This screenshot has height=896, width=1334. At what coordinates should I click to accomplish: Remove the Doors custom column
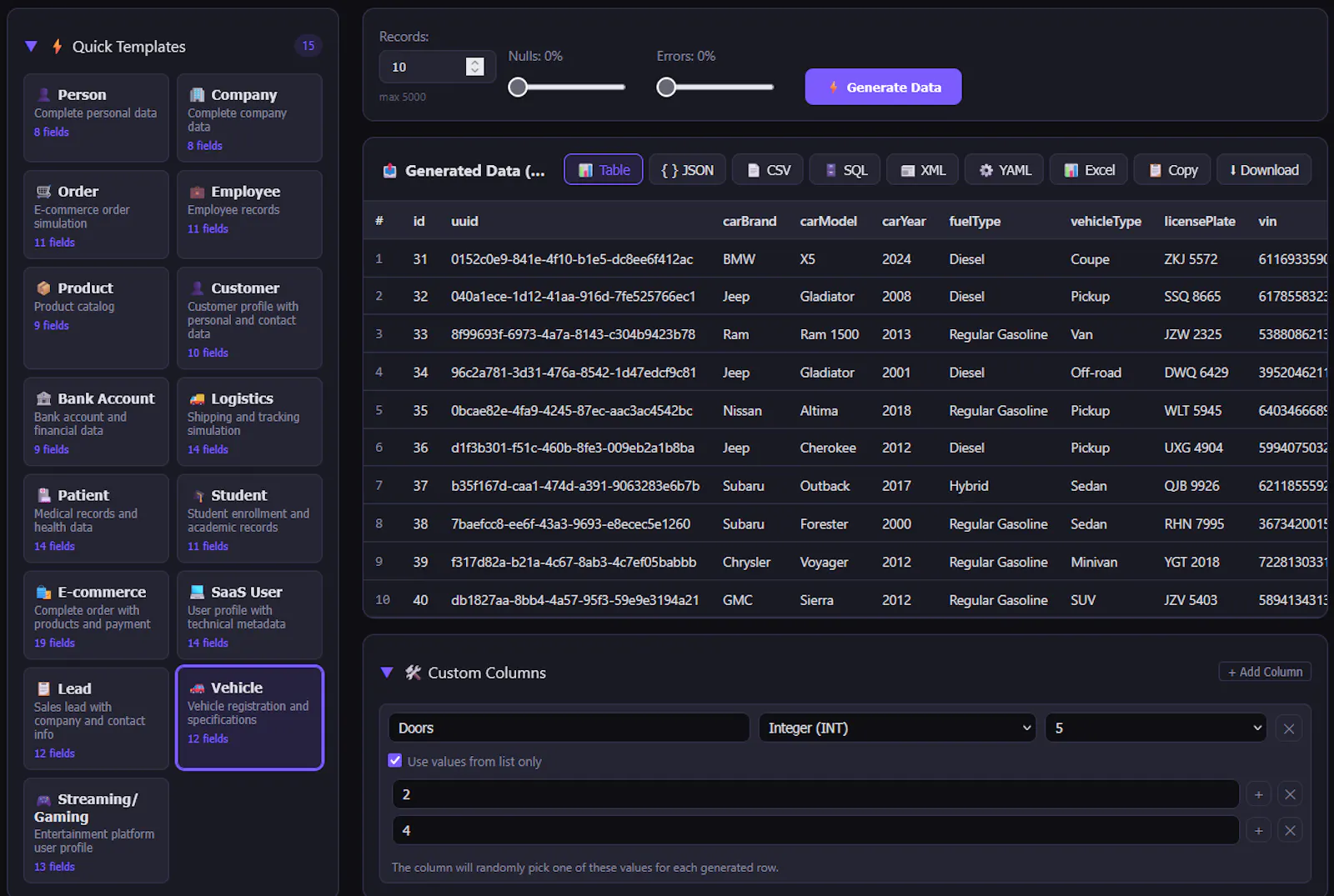click(x=1289, y=728)
